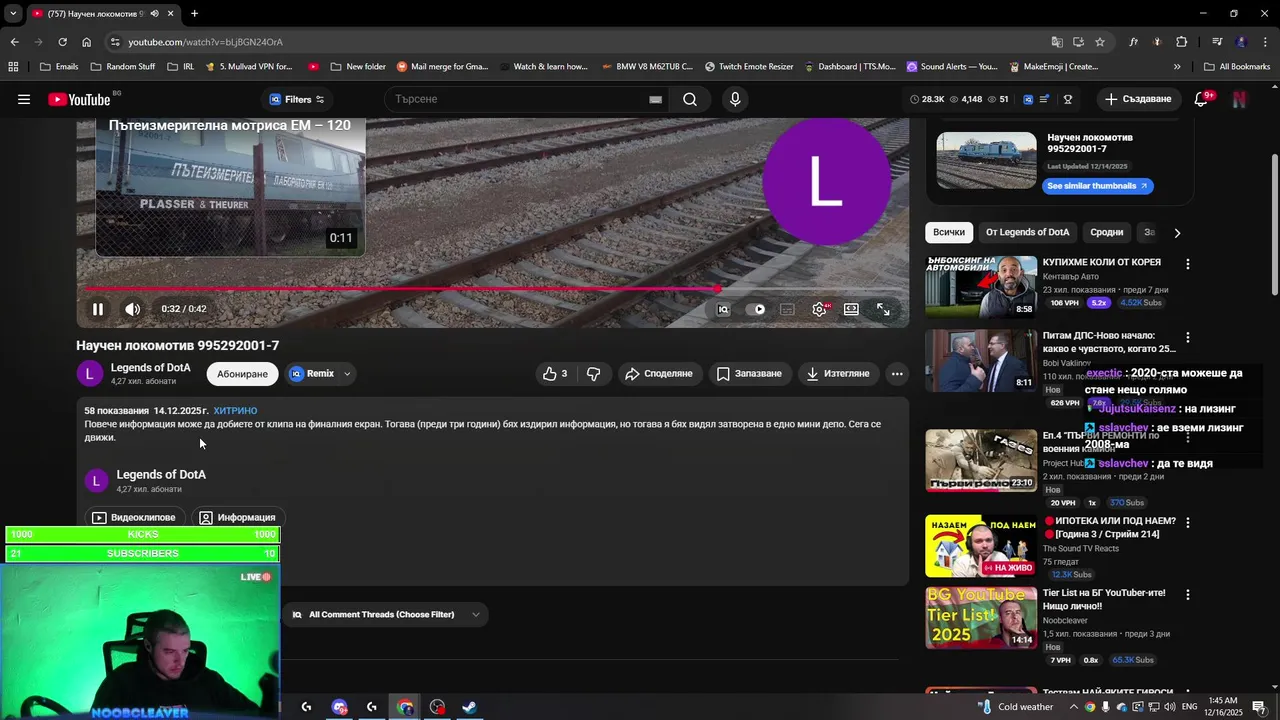1280x720 pixels.
Task: Open on-screen keyboard icon in search box
Action: click(655, 99)
